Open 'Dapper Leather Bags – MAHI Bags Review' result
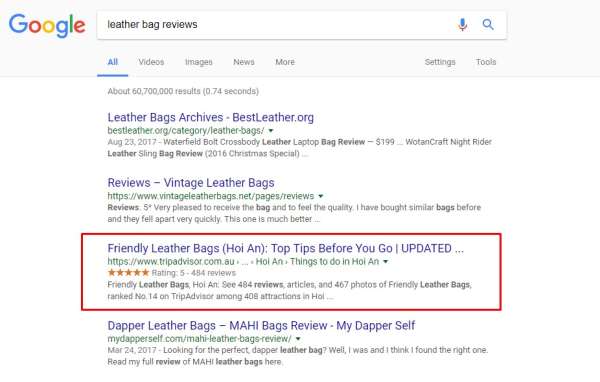Image resolution: width=600 pixels, height=382 pixels. [x=261, y=326]
